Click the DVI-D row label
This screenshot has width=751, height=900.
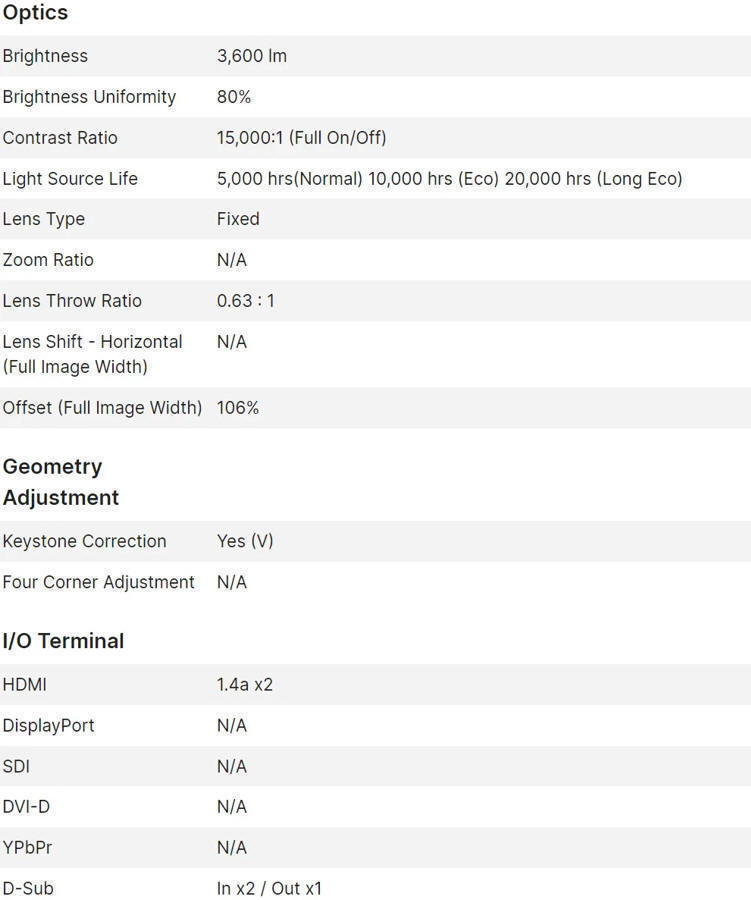(26, 807)
